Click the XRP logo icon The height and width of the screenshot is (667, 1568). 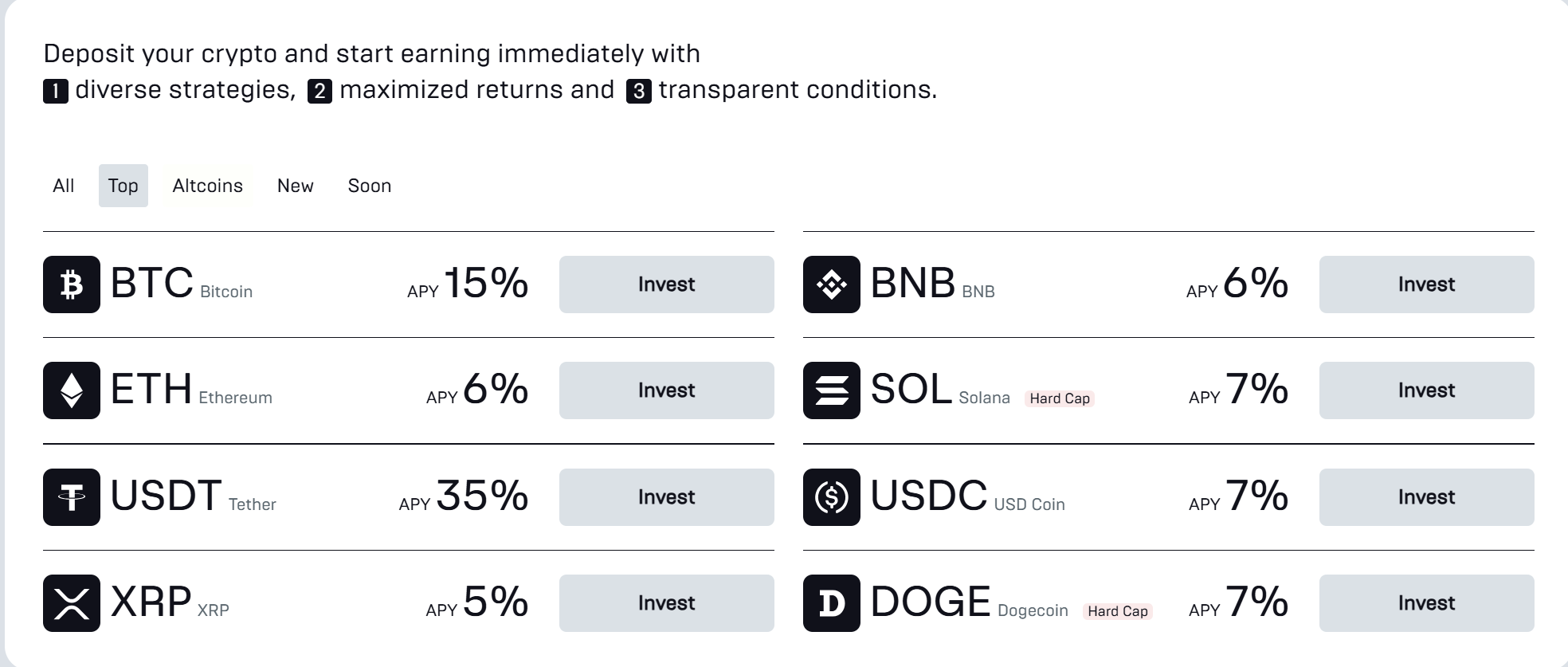click(72, 603)
